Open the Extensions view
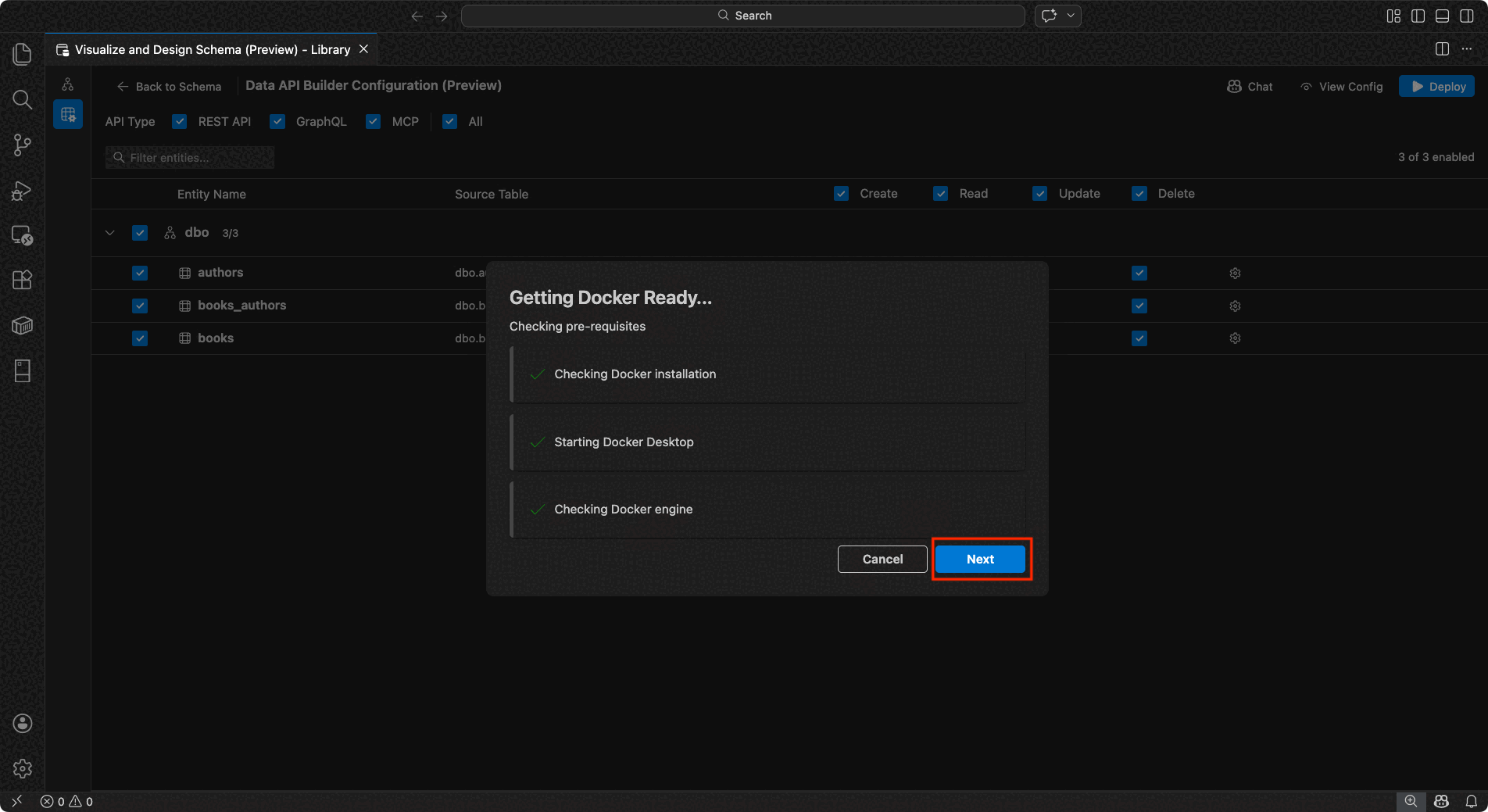Viewport: 1488px width, 812px height. (x=22, y=280)
